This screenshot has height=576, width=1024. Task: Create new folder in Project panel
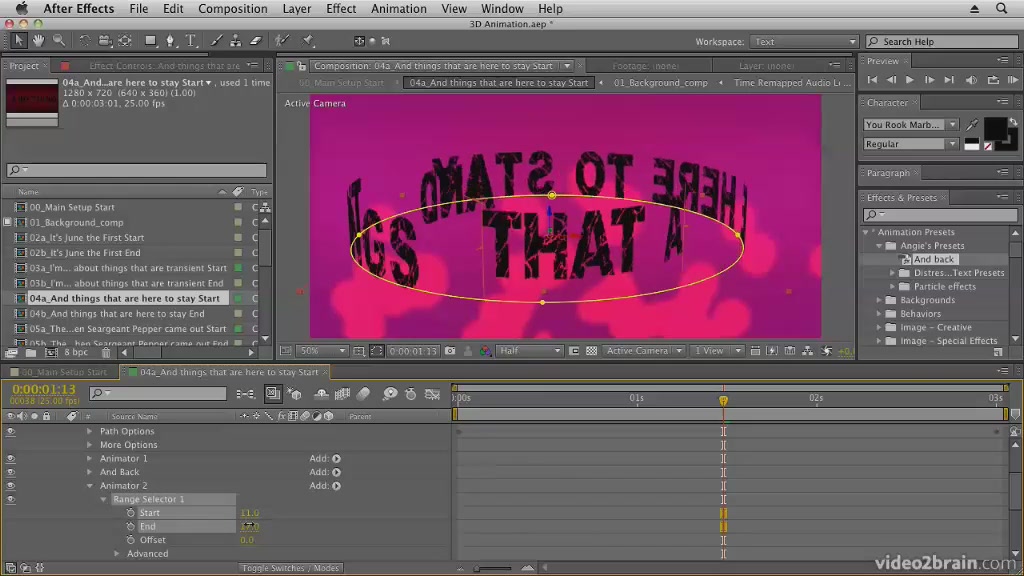coord(31,353)
